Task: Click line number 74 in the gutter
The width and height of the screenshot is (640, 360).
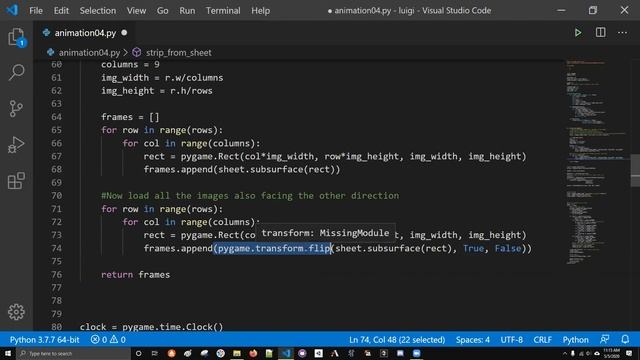Action: (56, 248)
